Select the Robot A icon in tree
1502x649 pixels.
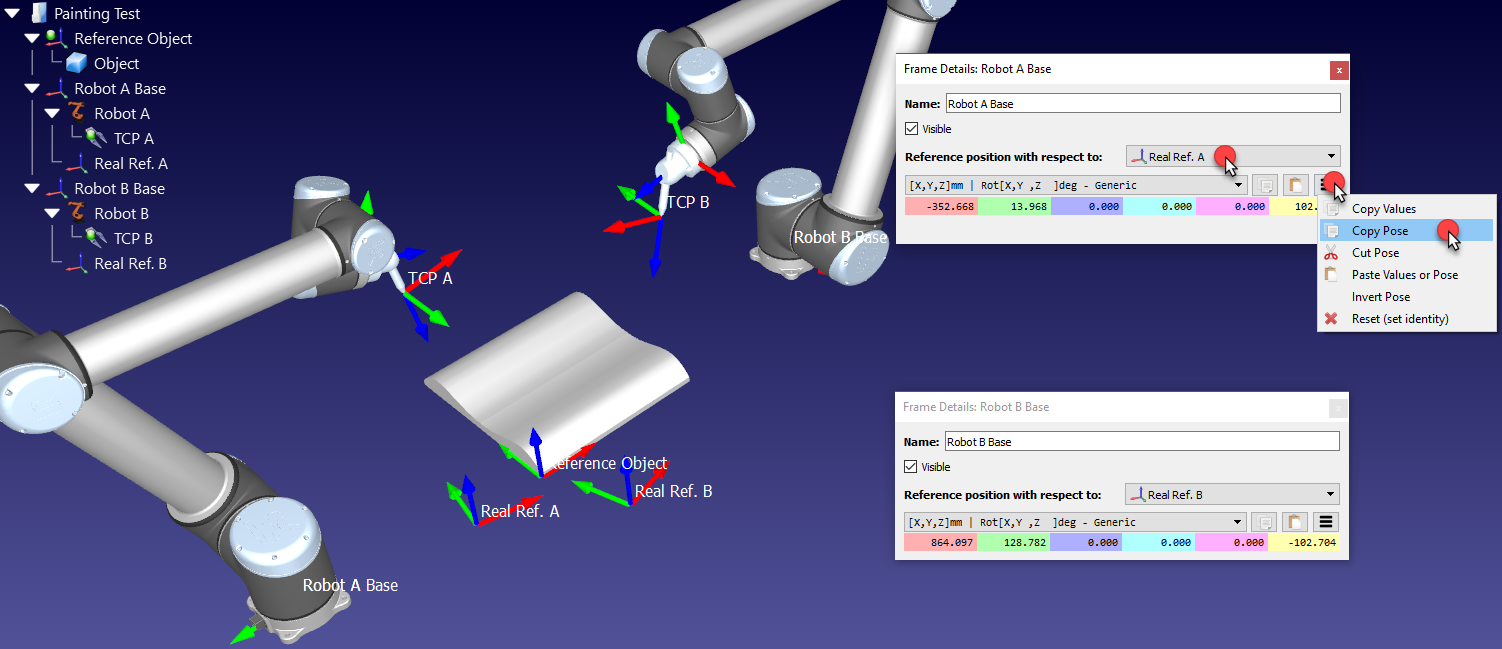76,114
